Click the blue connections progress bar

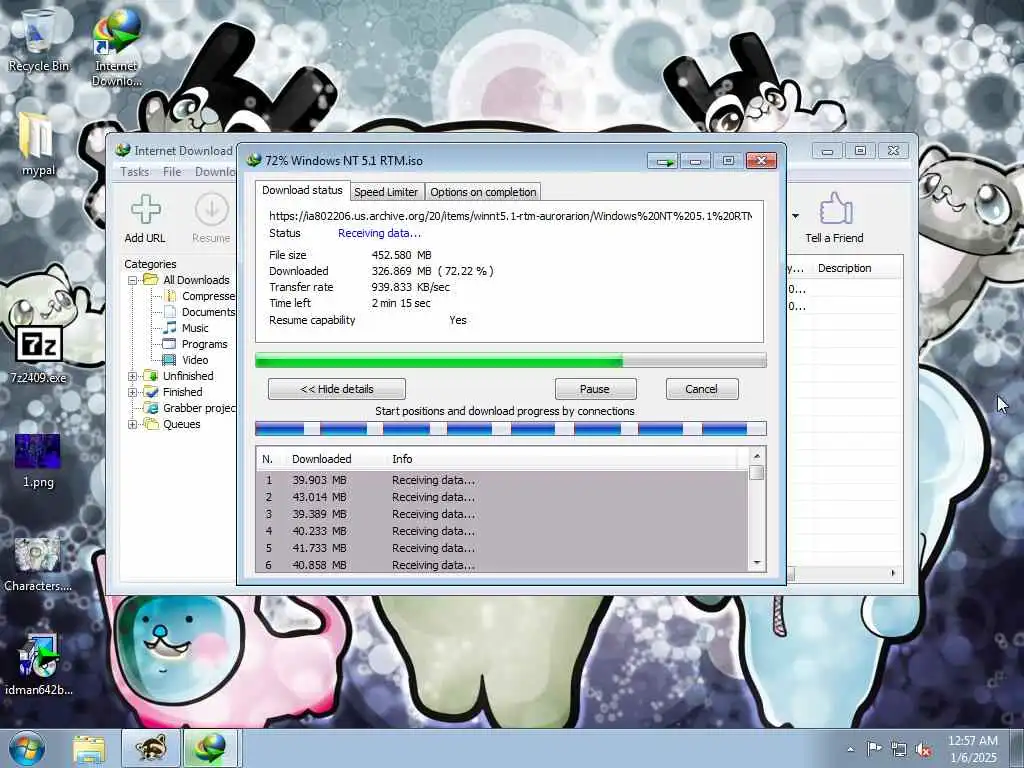511,428
